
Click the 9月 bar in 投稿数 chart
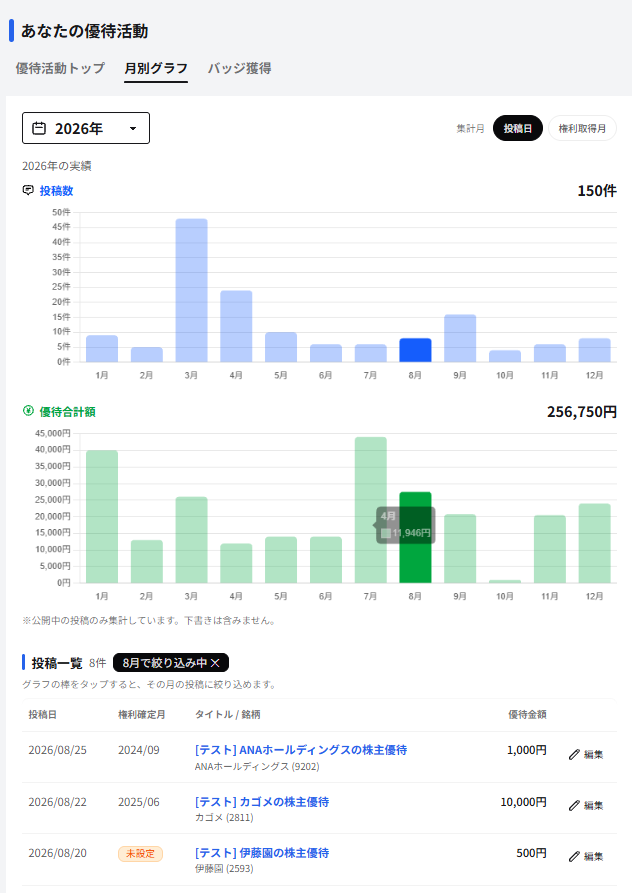(x=460, y=338)
